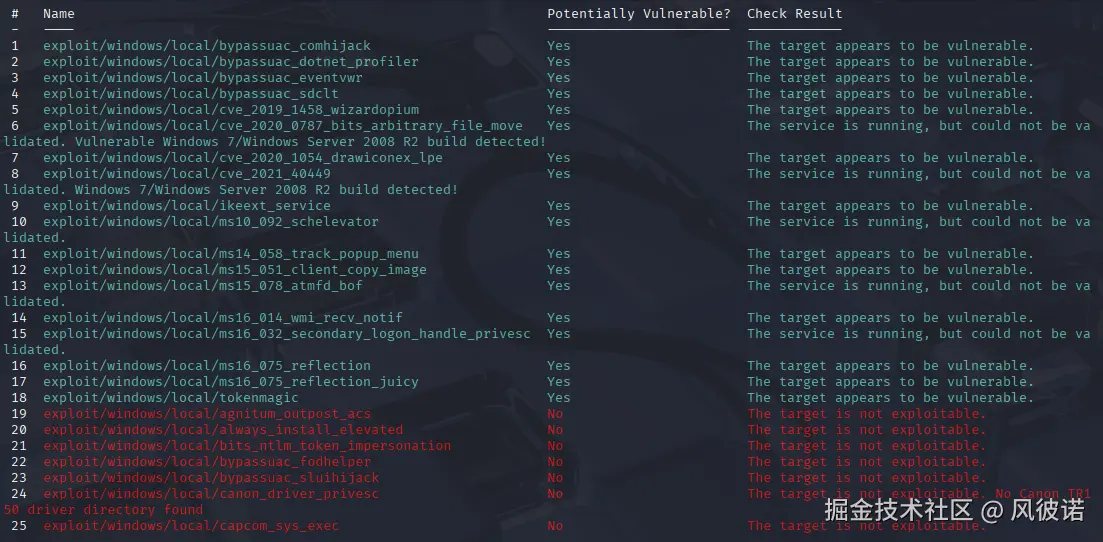1103x542 pixels.
Task: Select the ikeext_service exploit path
Action: (187, 206)
